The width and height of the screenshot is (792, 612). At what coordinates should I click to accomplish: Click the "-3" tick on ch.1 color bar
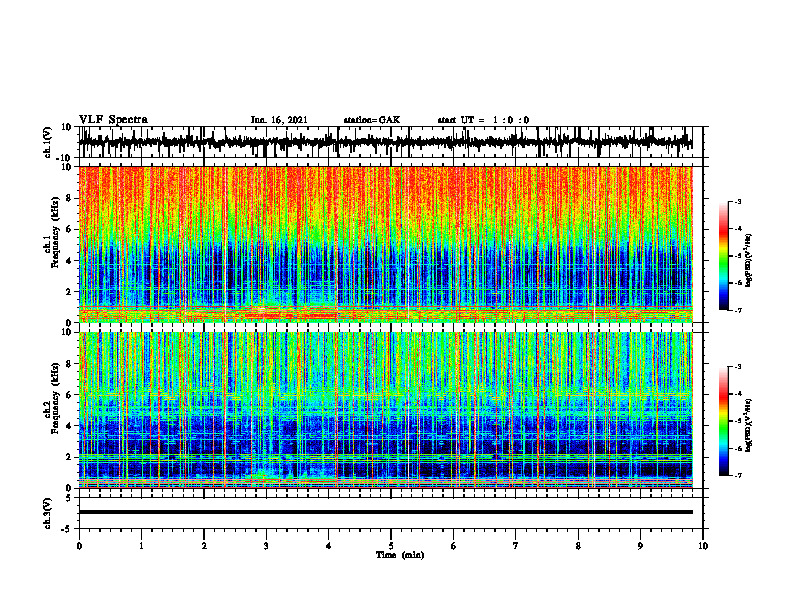tap(738, 201)
